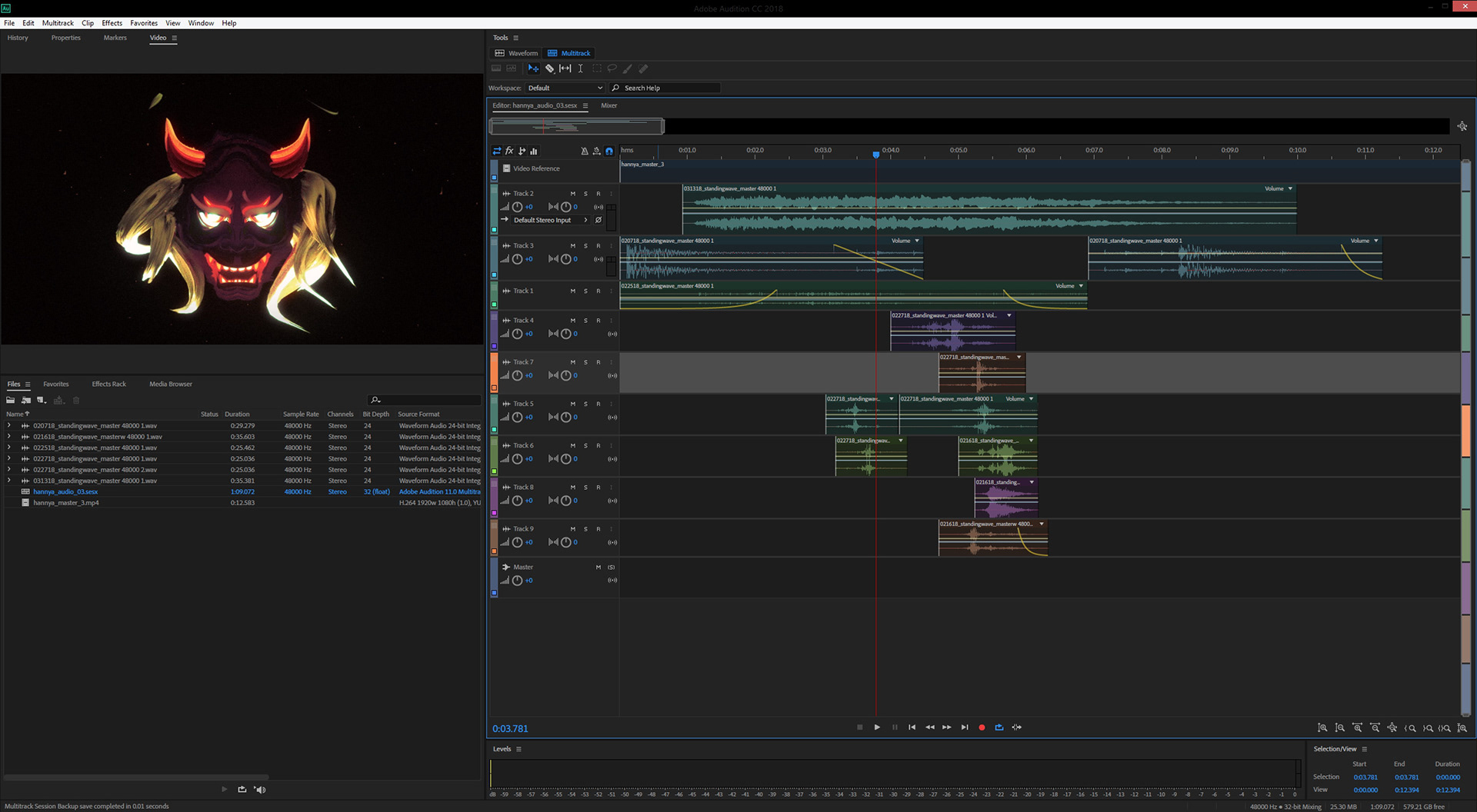Arm Track 4 for record
This screenshot has height=812, width=1477.
[598, 321]
